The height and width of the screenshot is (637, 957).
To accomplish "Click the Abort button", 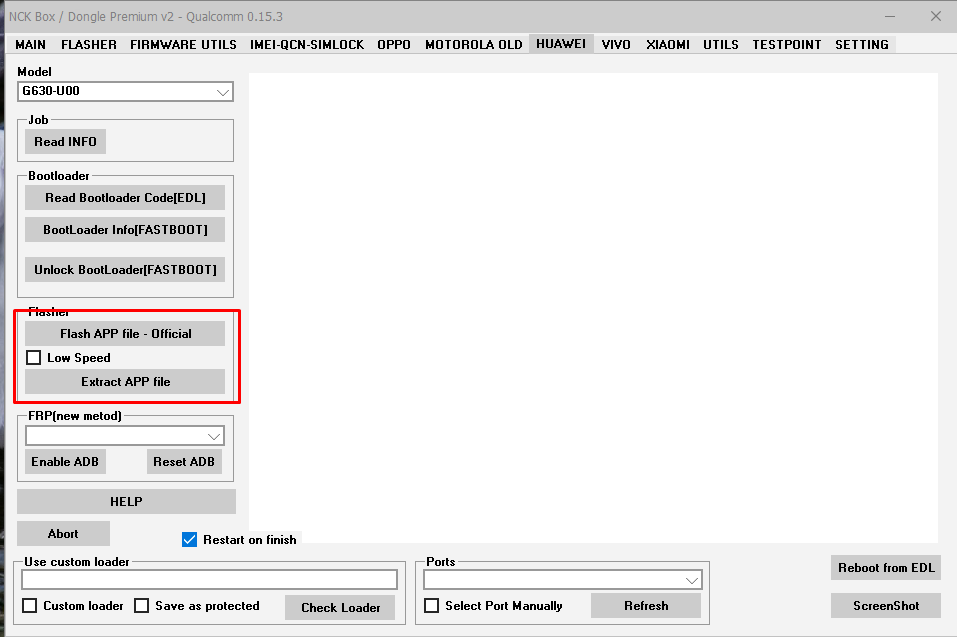I will (x=63, y=534).
